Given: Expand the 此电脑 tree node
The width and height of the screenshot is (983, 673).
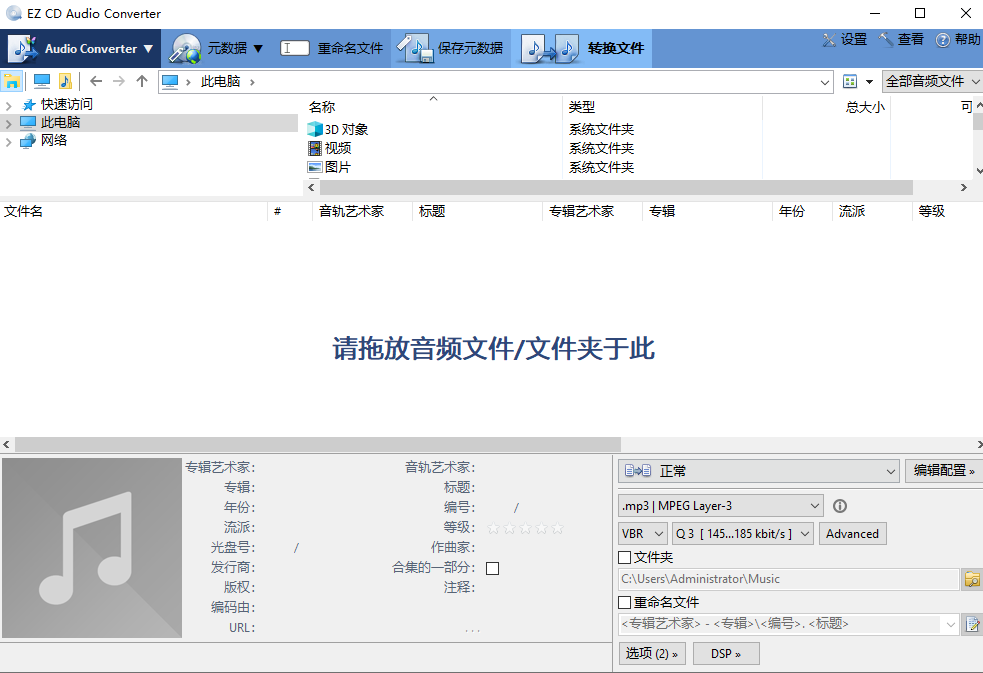Looking at the screenshot, I should click(x=9, y=123).
